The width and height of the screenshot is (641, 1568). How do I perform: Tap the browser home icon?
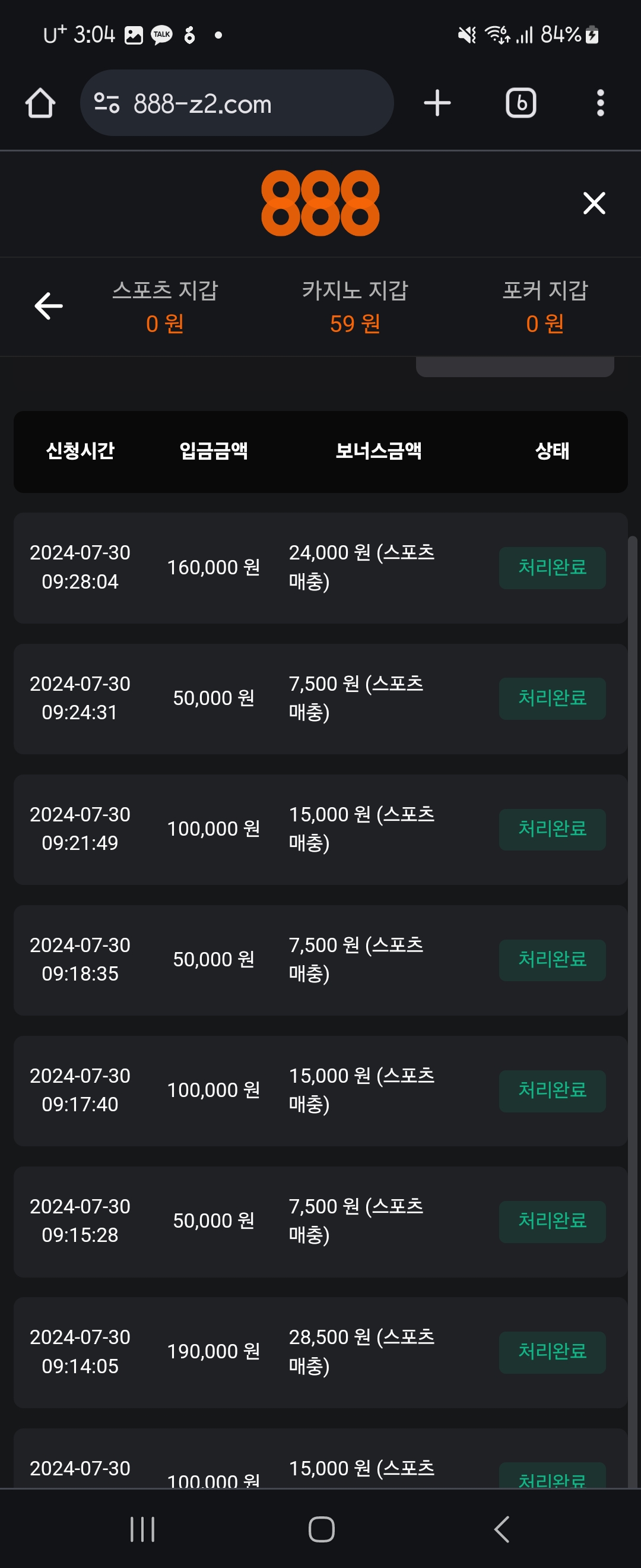click(x=40, y=103)
